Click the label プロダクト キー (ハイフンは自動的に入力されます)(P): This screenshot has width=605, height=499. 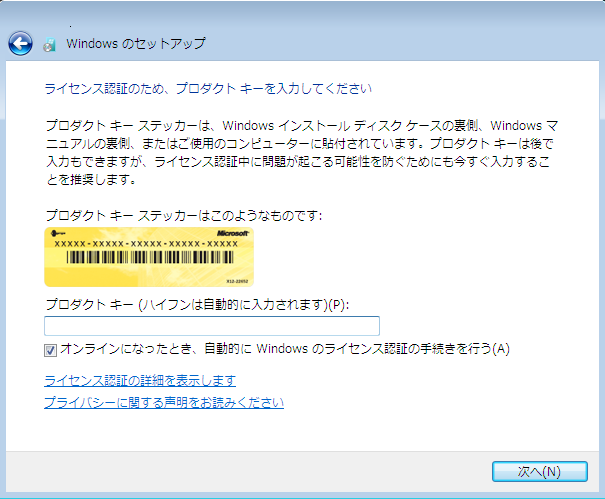197,304
